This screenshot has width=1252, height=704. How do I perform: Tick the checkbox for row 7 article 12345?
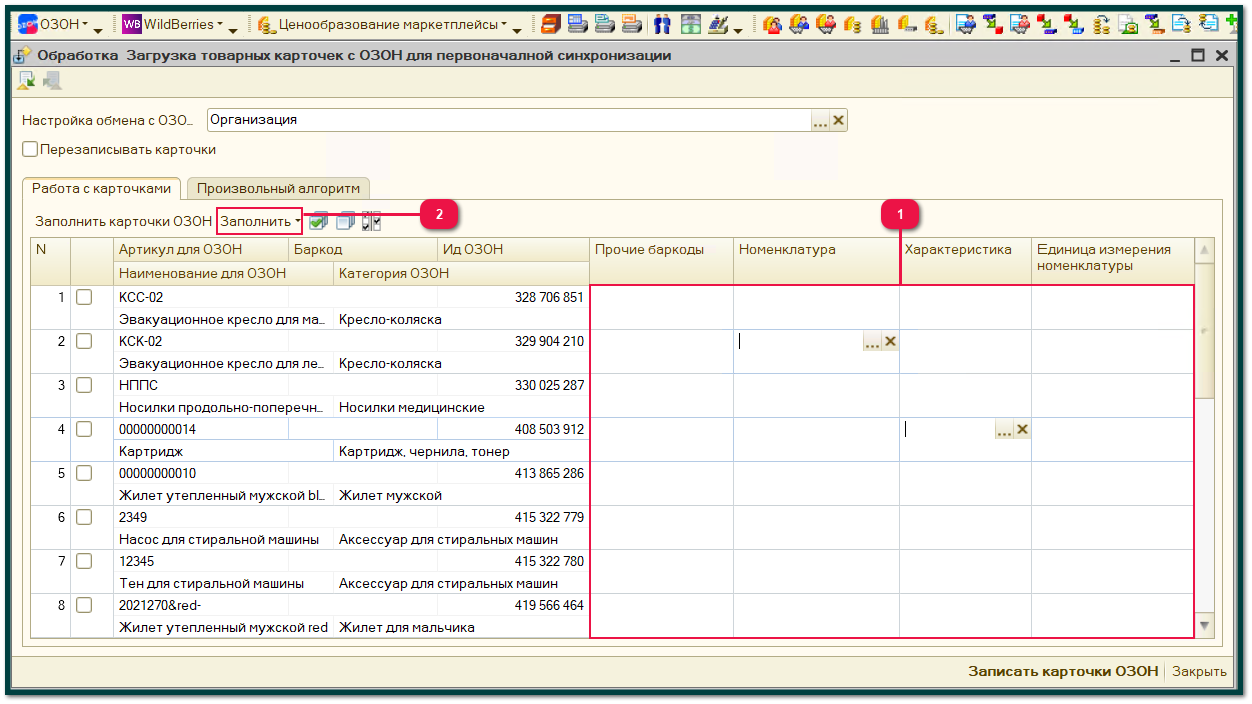(84, 561)
